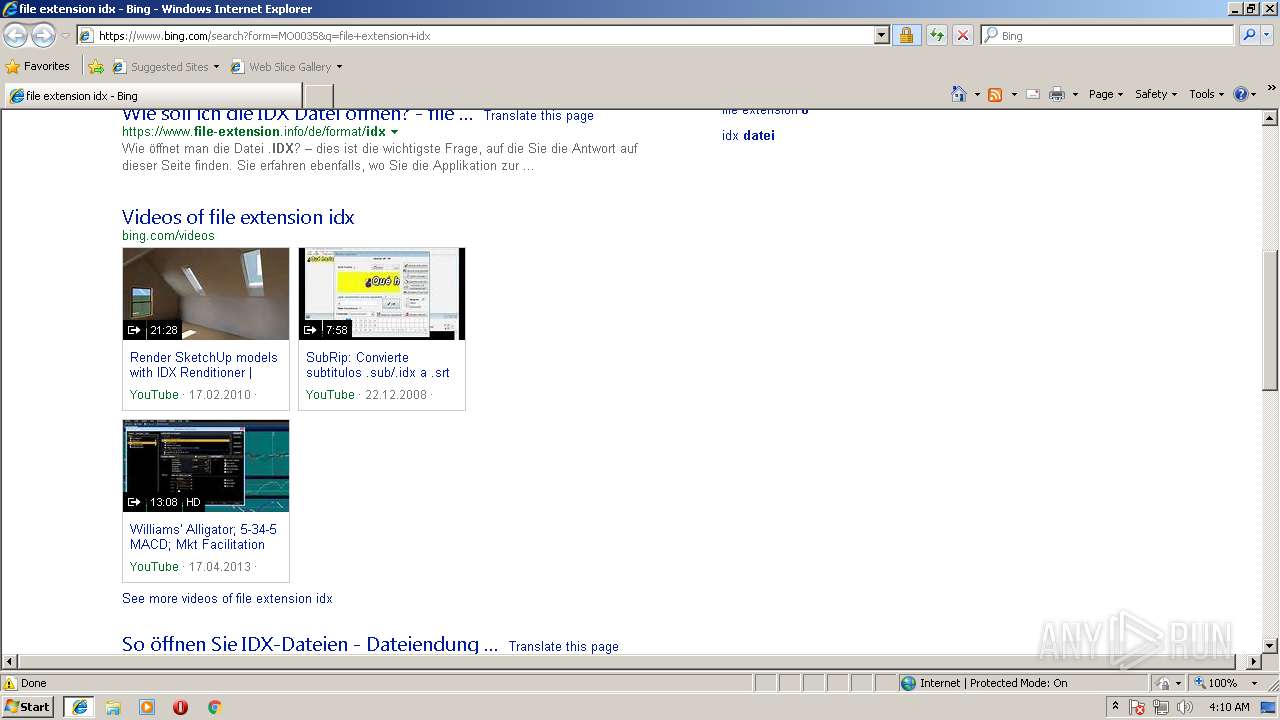Image resolution: width=1280 pixels, height=720 pixels.
Task: Click the Internet Explorer taskbar icon
Action: (79, 707)
